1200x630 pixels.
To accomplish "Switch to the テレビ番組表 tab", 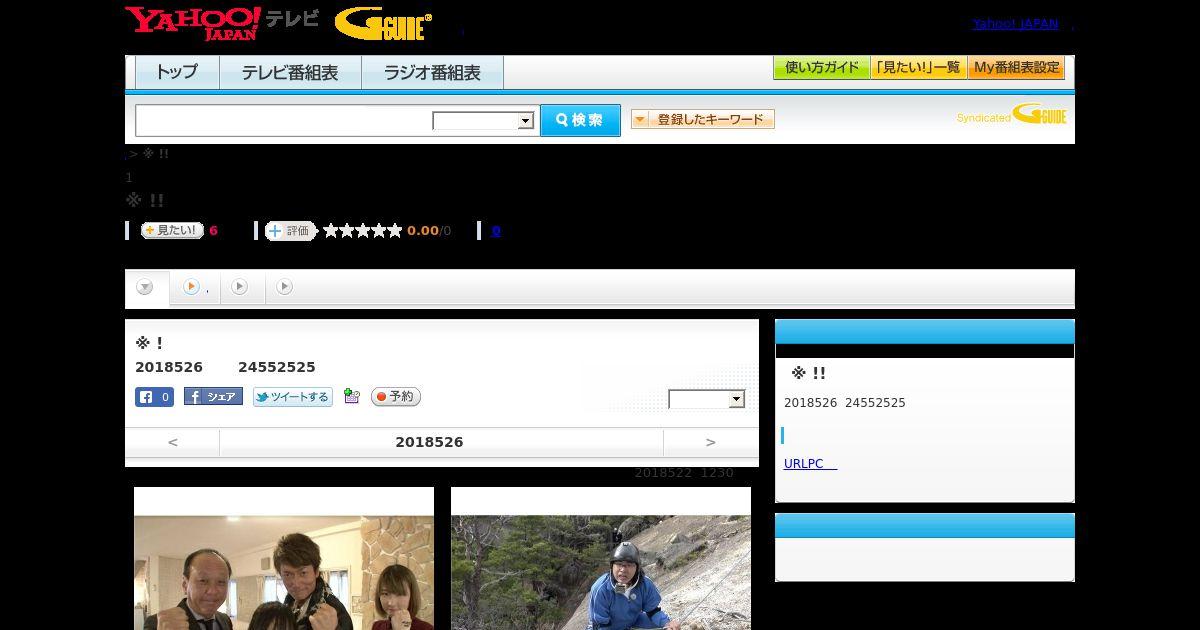I will click(290, 73).
